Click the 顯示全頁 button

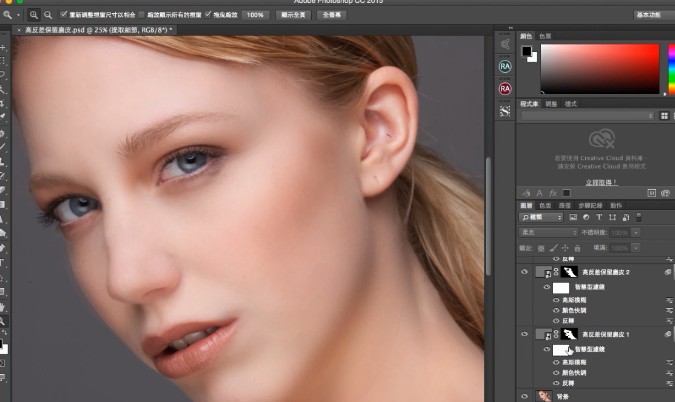293,15
